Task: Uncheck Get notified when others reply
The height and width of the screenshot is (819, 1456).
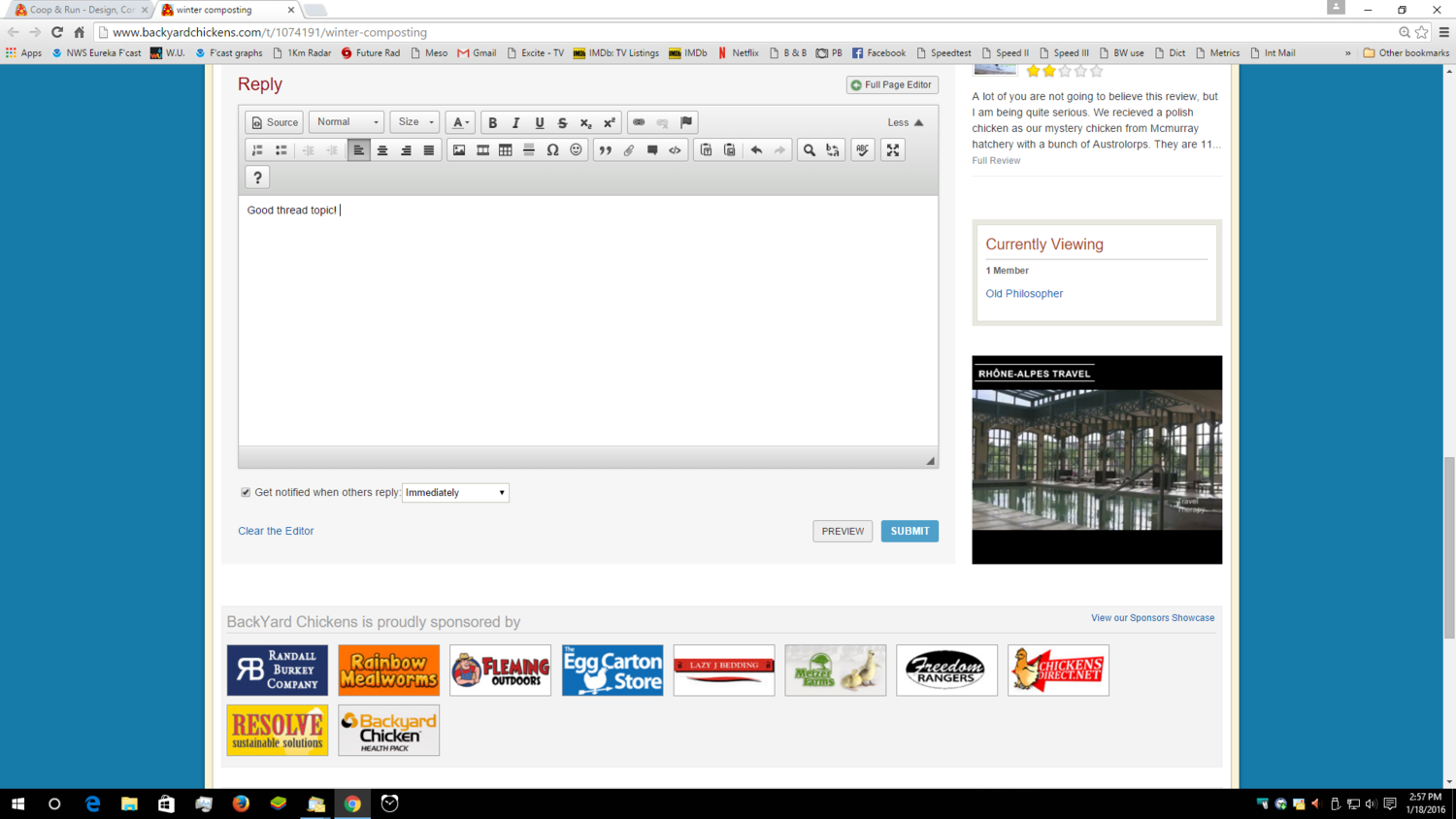Action: click(246, 493)
